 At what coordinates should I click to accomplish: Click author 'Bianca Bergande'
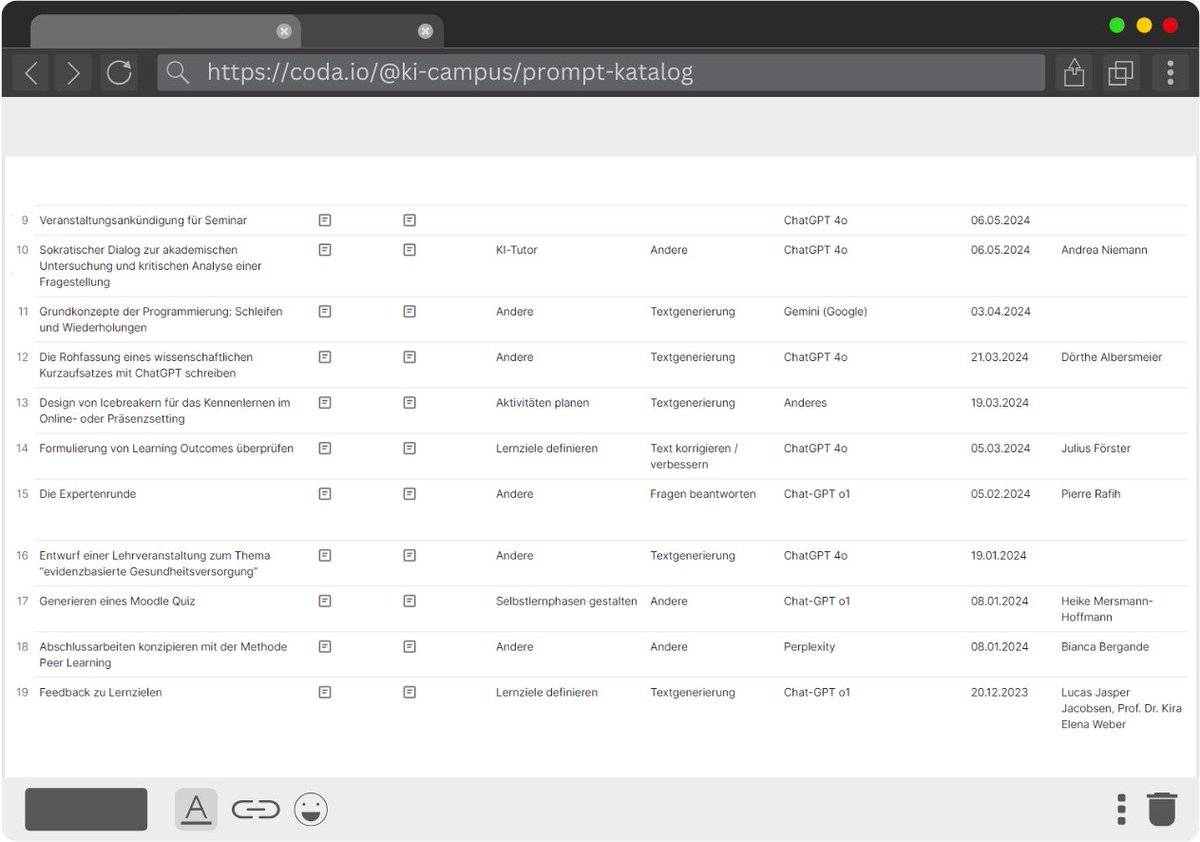pyautogui.click(x=1105, y=647)
